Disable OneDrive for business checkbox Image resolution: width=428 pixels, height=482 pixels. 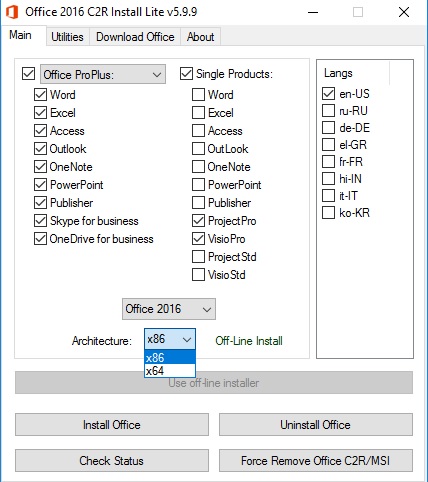pos(40,239)
